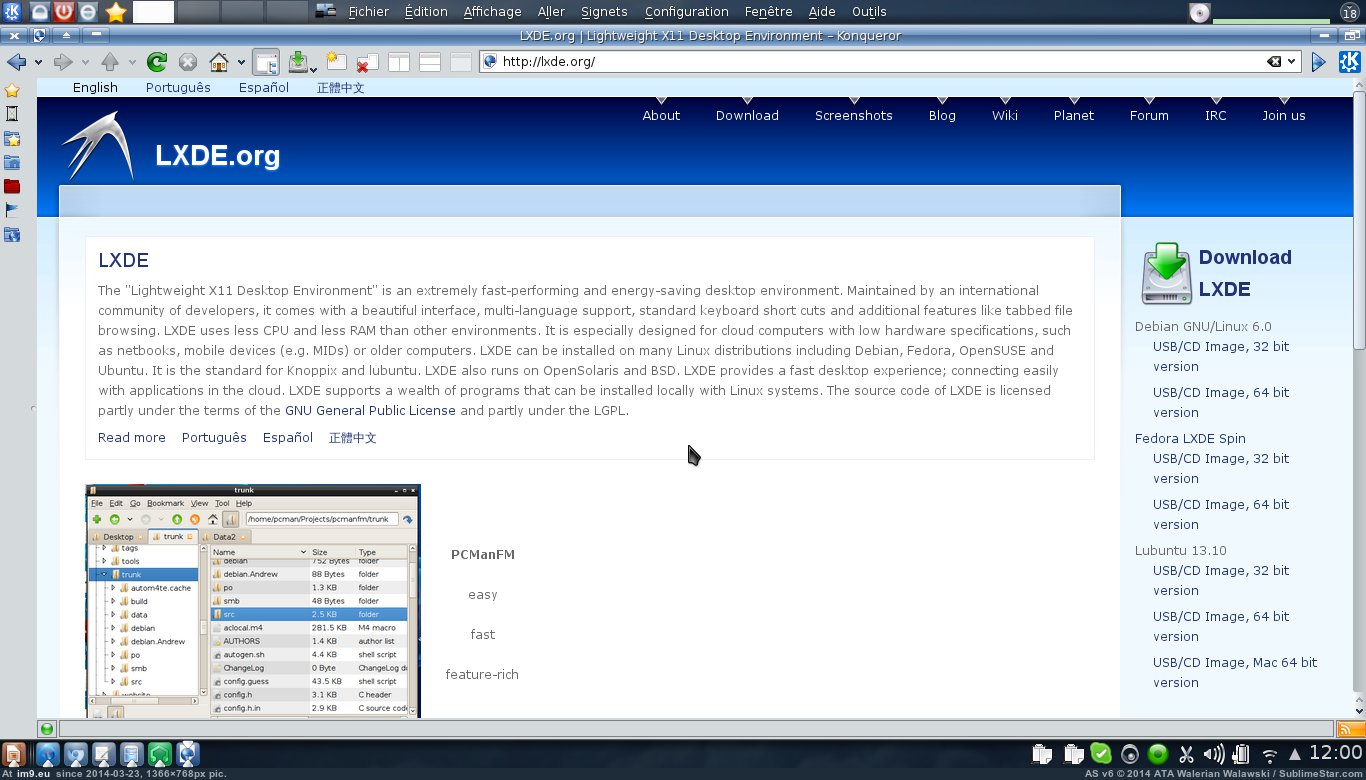This screenshot has height=780, width=1366.
Task: Toggle the sidebar red folder panel
Action: click(x=12, y=186)
